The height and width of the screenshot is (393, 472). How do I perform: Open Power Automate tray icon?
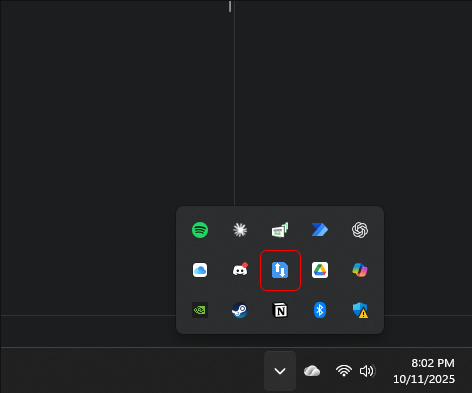320,230
